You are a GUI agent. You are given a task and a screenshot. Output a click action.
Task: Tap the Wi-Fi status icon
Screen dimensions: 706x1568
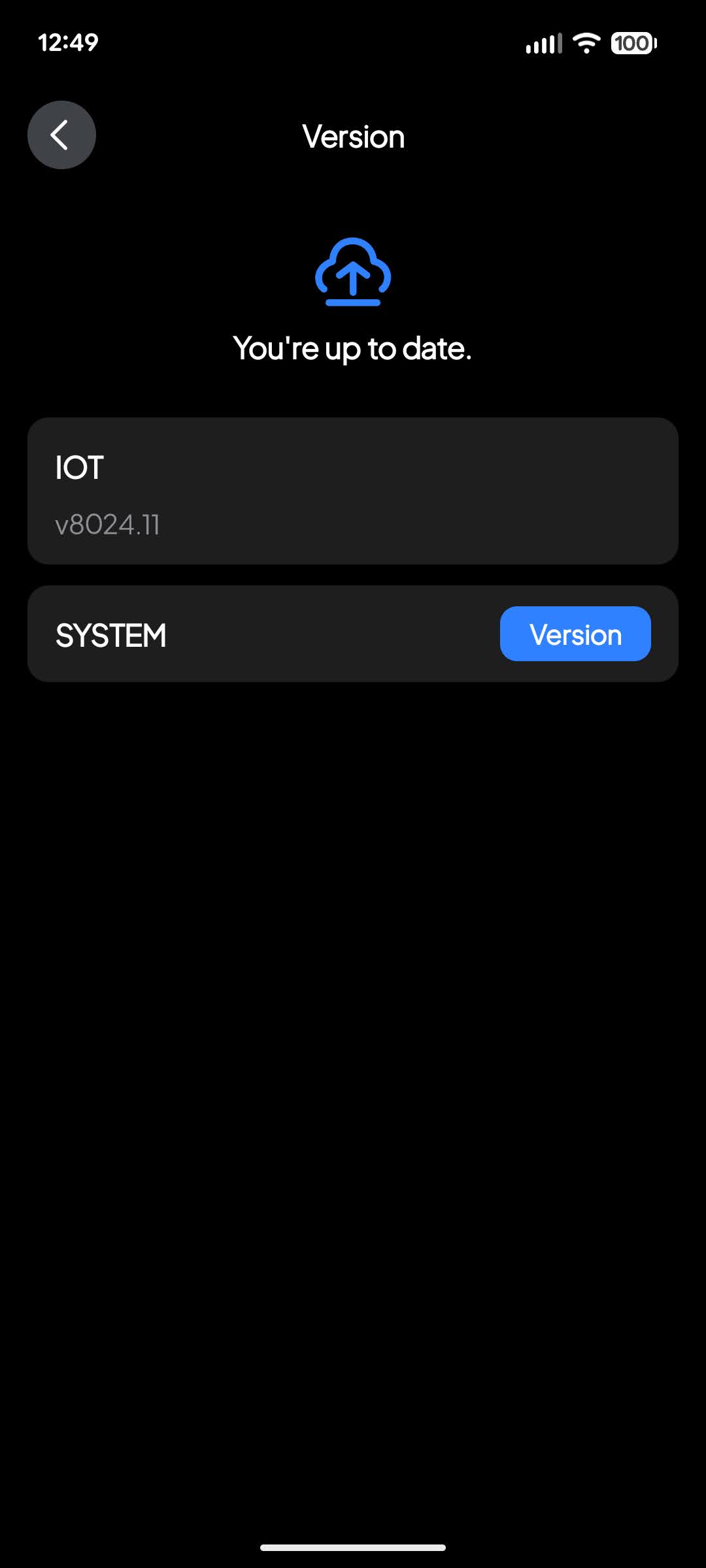(586, 43)
